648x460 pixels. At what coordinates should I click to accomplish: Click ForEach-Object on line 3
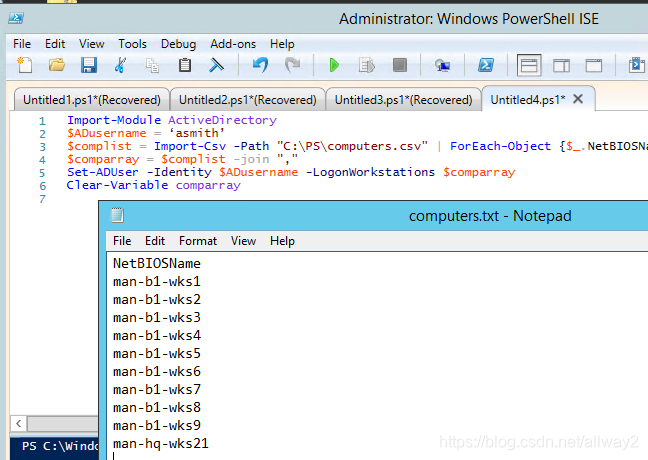[500, 146]
